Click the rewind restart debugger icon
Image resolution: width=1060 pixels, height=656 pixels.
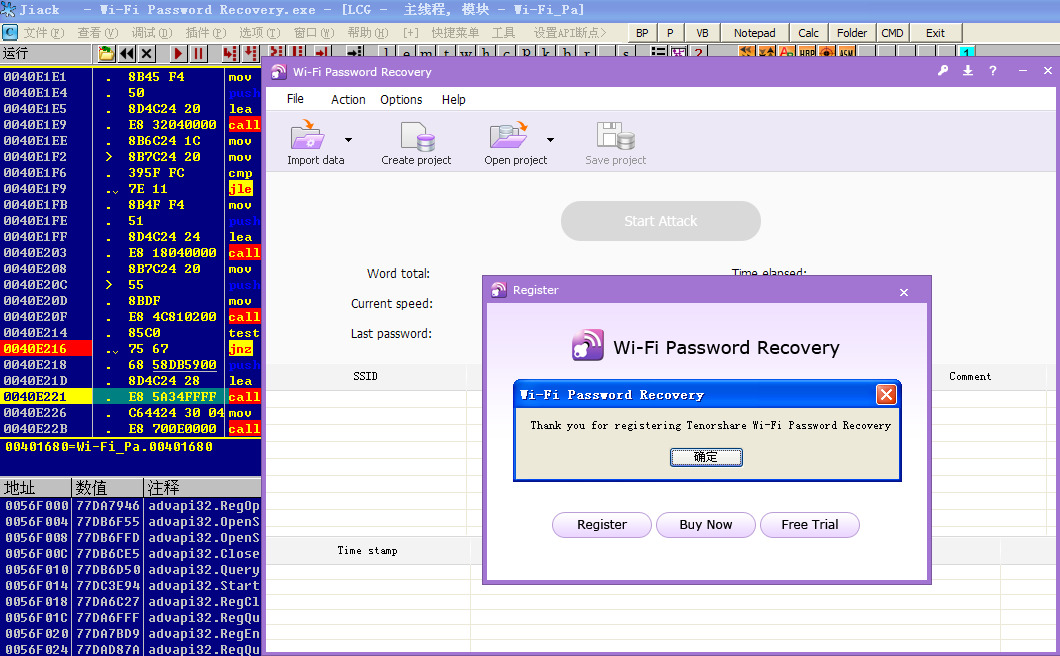click(126, 53)
